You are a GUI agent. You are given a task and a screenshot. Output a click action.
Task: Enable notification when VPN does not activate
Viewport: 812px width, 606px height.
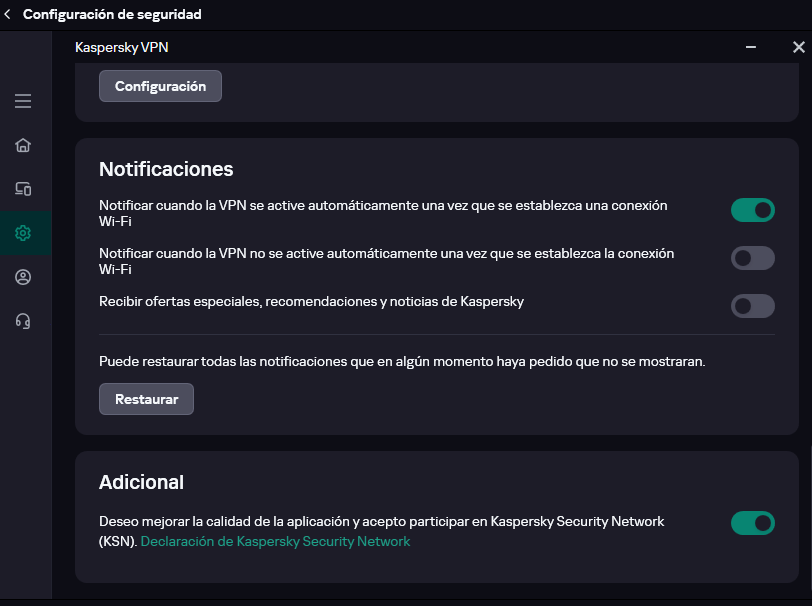click(752, 258)
